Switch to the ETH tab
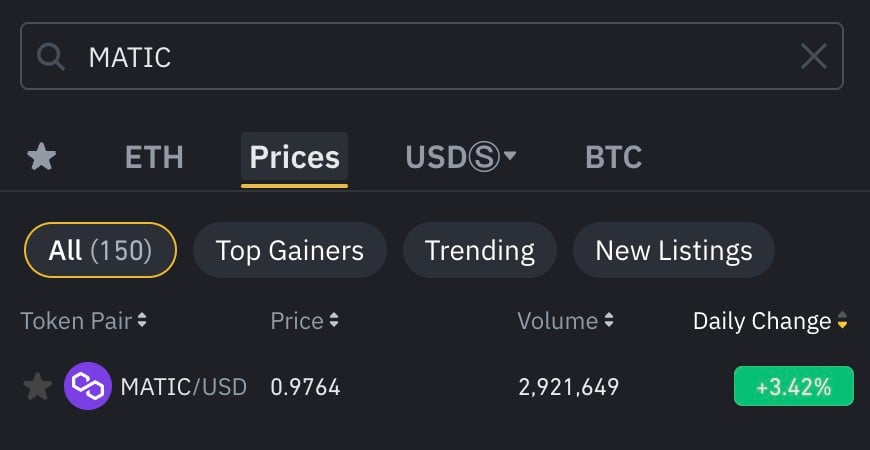The height and width of the screenshot is (450, 870). click(154, 158)
